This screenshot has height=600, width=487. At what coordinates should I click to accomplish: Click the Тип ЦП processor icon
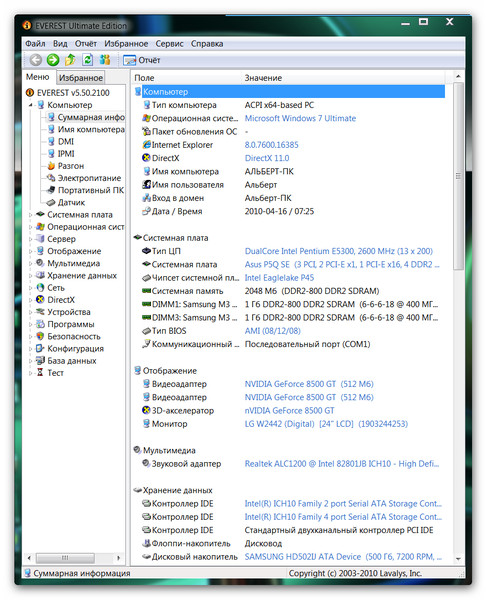(x=147, y=251)
